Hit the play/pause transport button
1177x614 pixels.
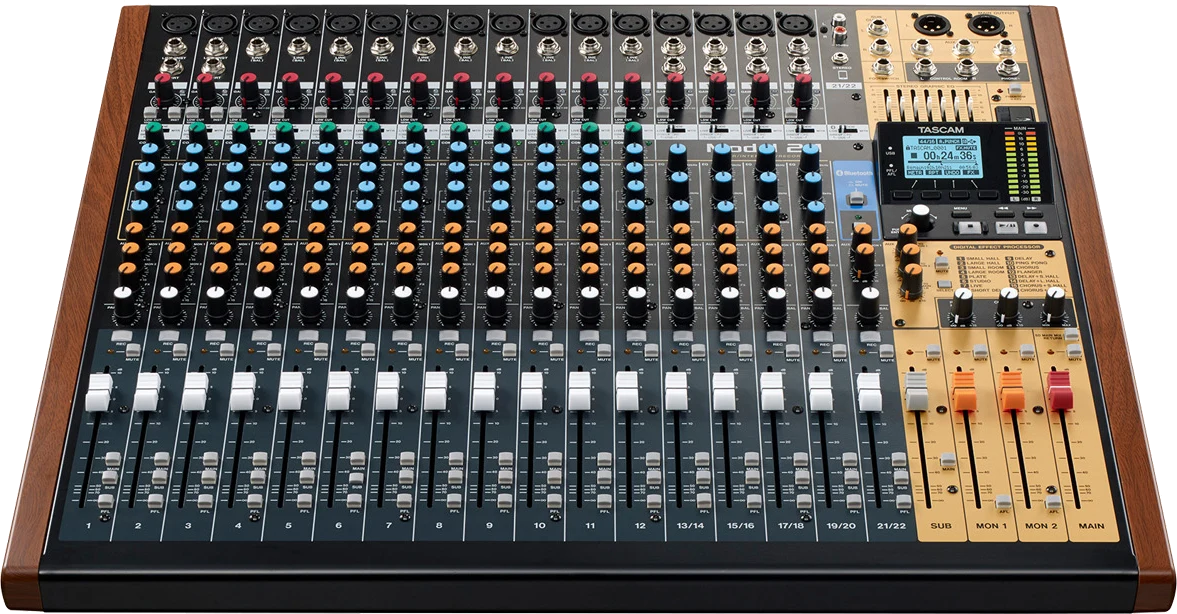tap(1006, 227)
